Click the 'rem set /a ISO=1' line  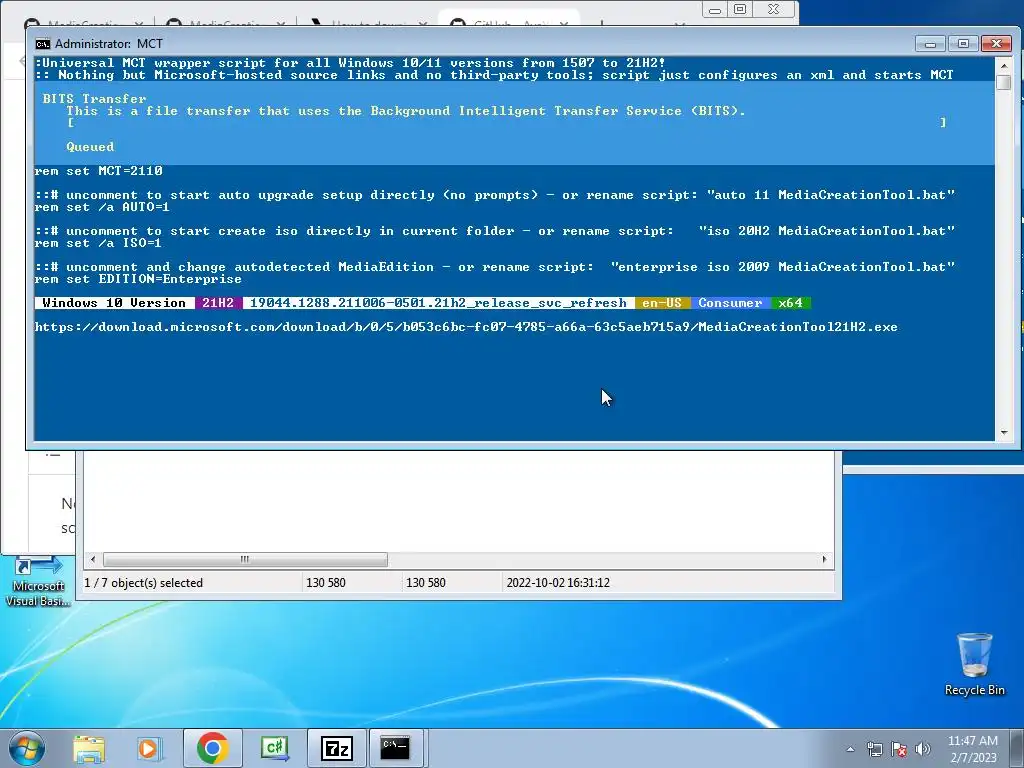[x=98, y=243]
